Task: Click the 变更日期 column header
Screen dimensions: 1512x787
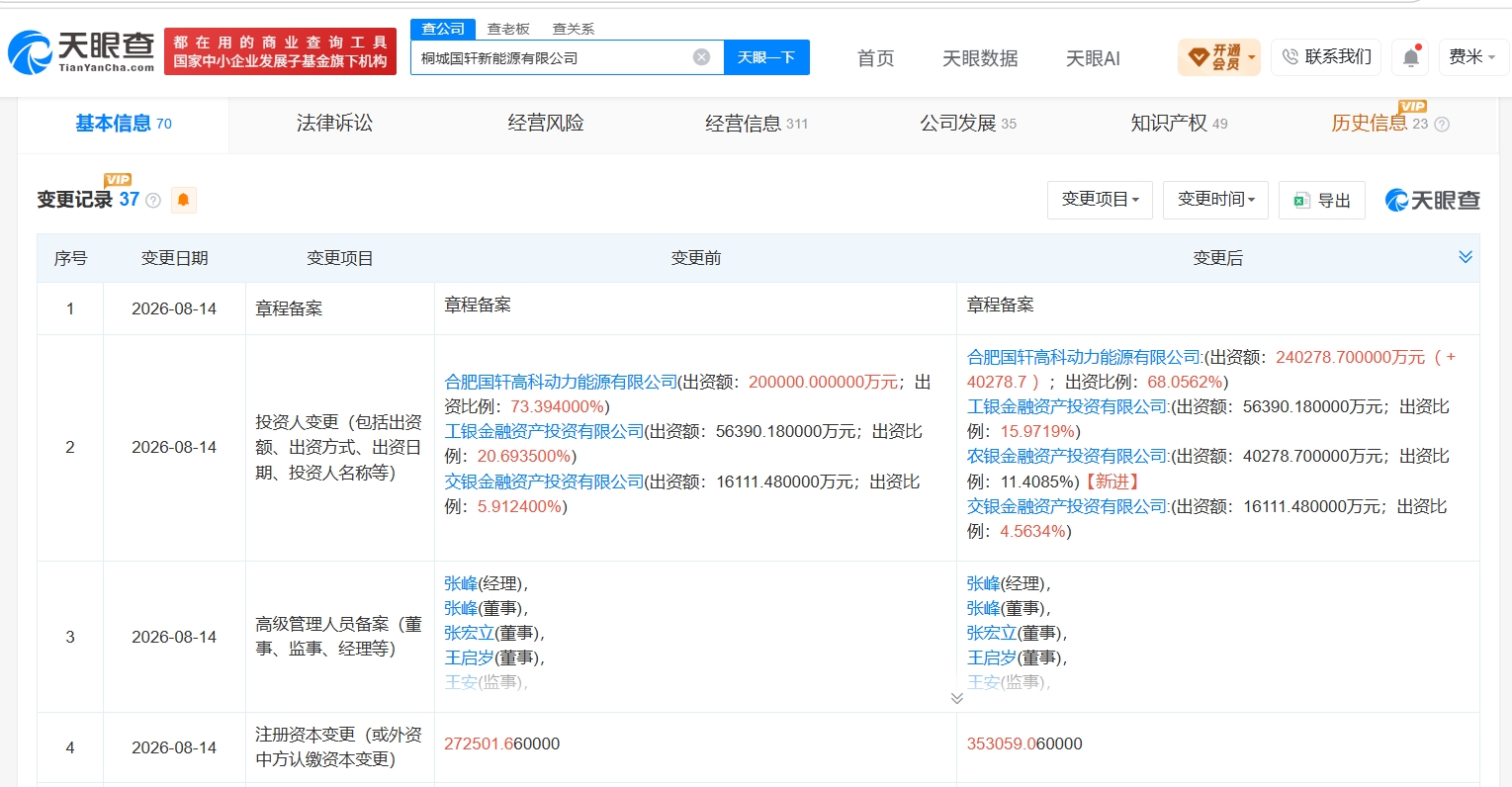Action: click(x=174, y=258)
